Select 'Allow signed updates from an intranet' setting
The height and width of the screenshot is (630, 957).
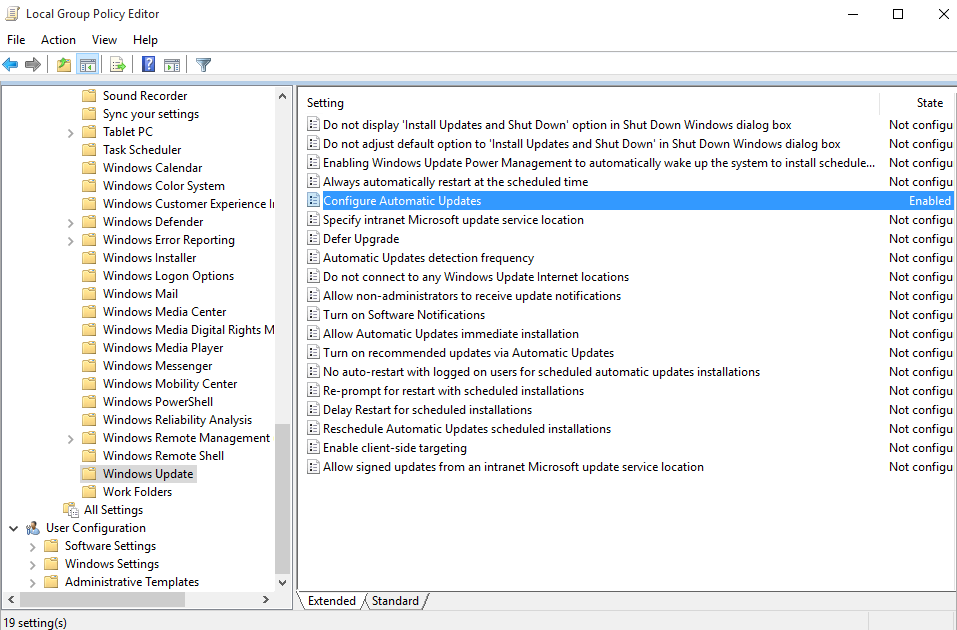click(x=513, y=466)
